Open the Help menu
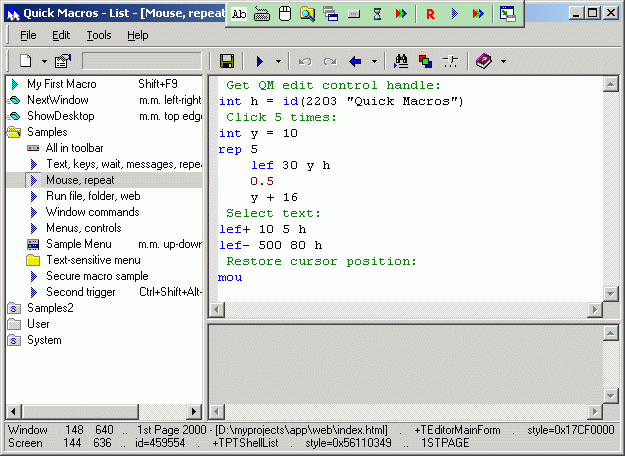625x456 pixels. pos(138,35)
